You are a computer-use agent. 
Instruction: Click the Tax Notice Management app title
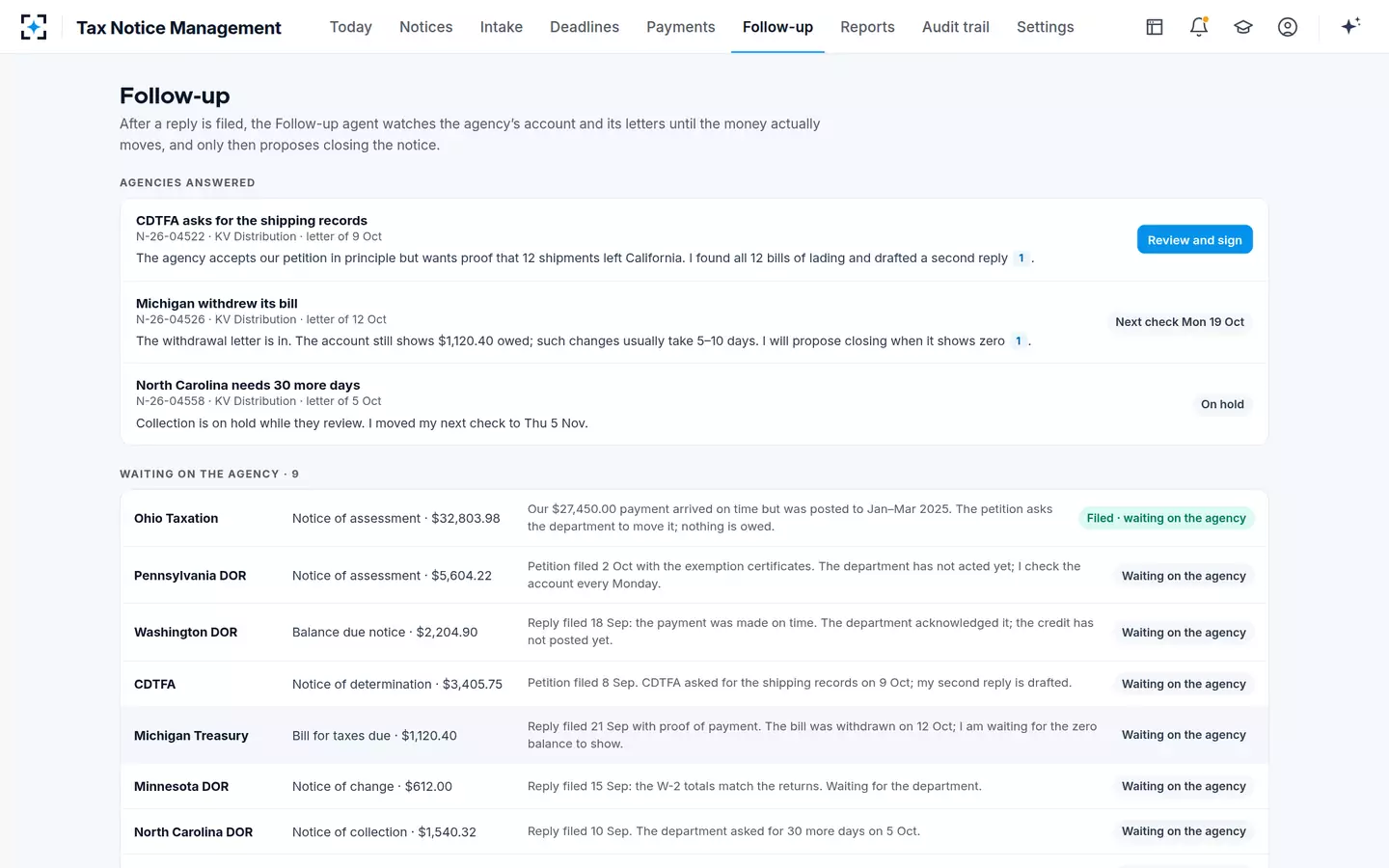(179, 28)
